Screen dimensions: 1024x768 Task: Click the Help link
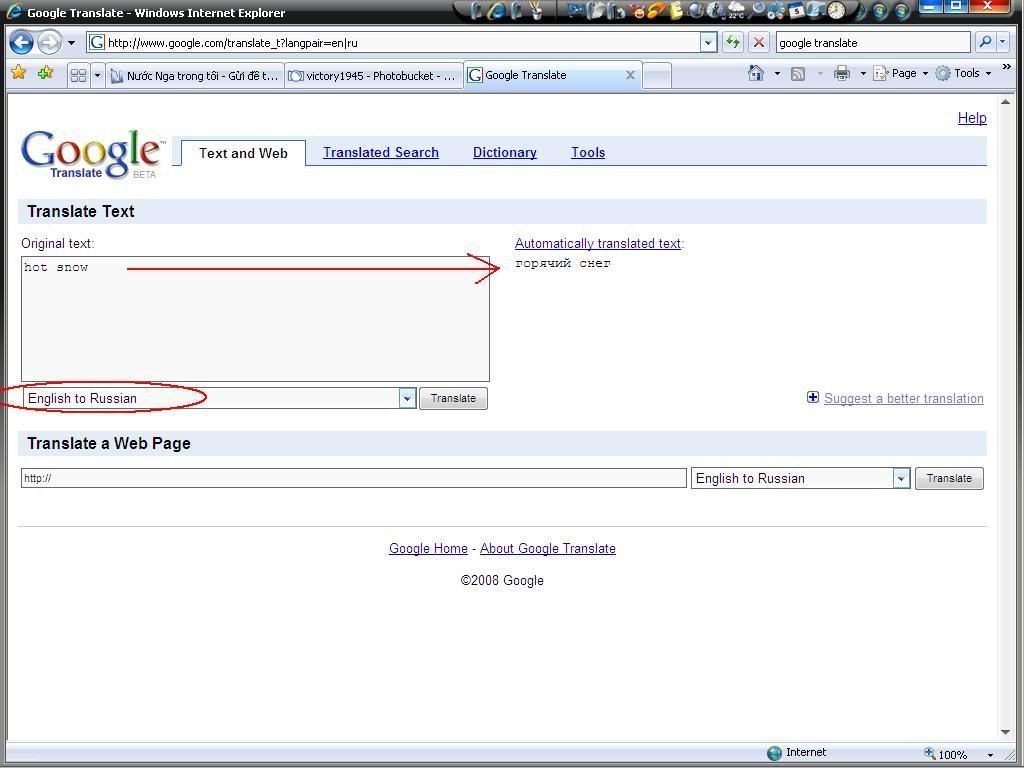click(x=971, y=118)
